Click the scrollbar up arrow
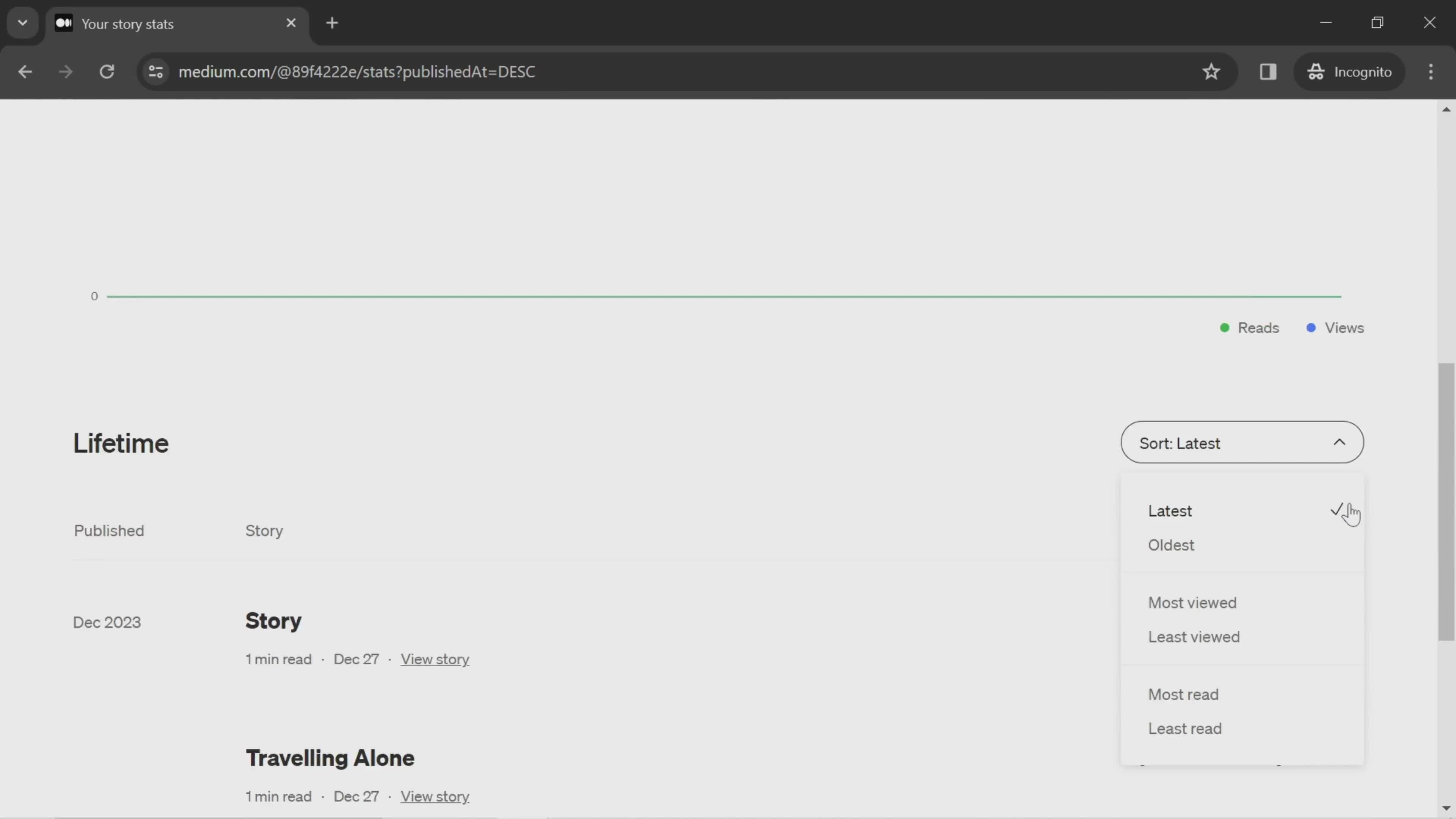Image resolution: width=1456 pixels, height=819 pixels. tap(1446, 109)
